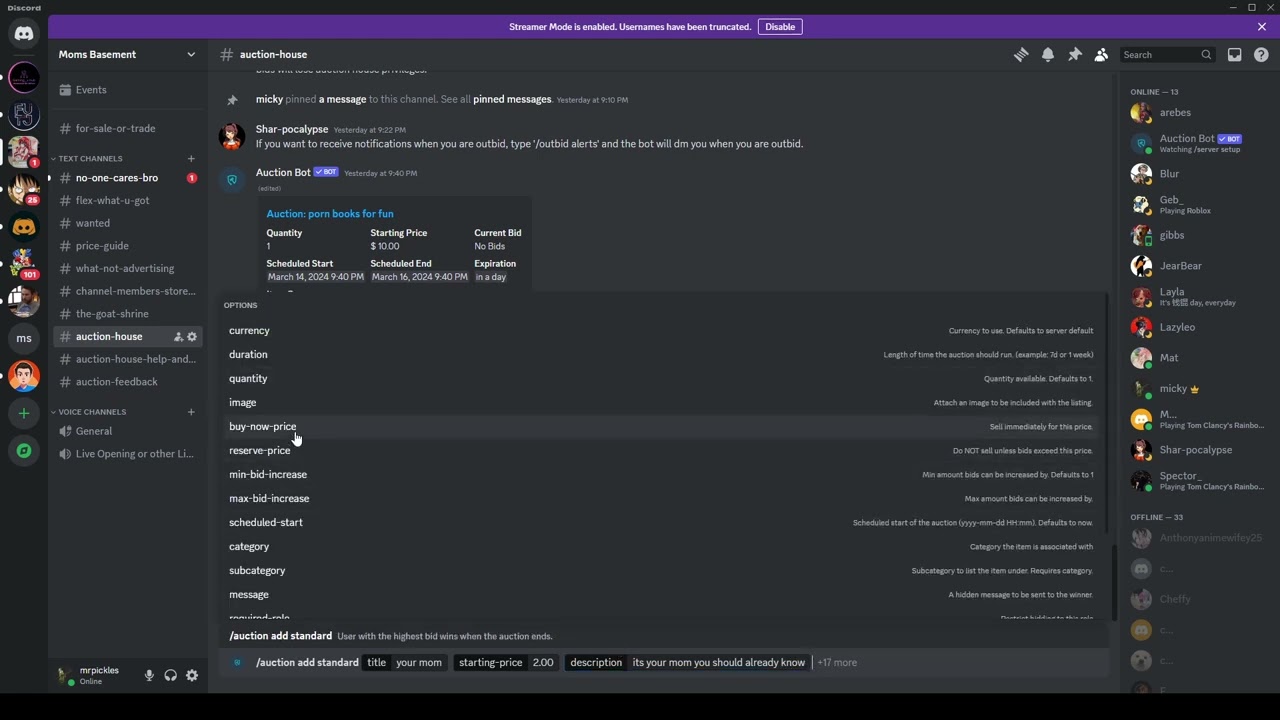Viewport: 1280px width, 720px height.
Task: Open threads icon in channel header
Action: [1021, 55]
